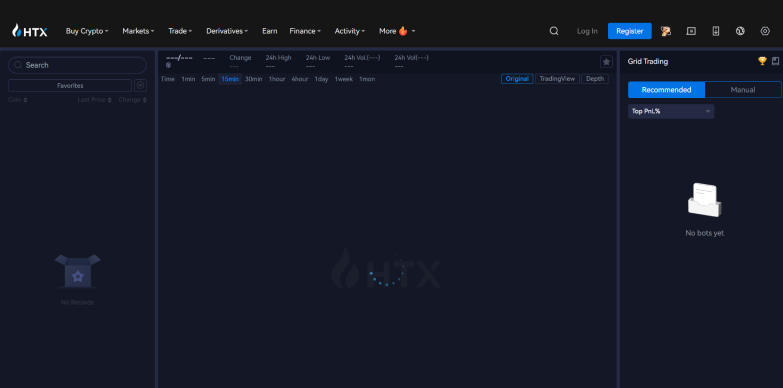Select the 1min chart interval
Viewport: 783px width, 388px height.
188,79
